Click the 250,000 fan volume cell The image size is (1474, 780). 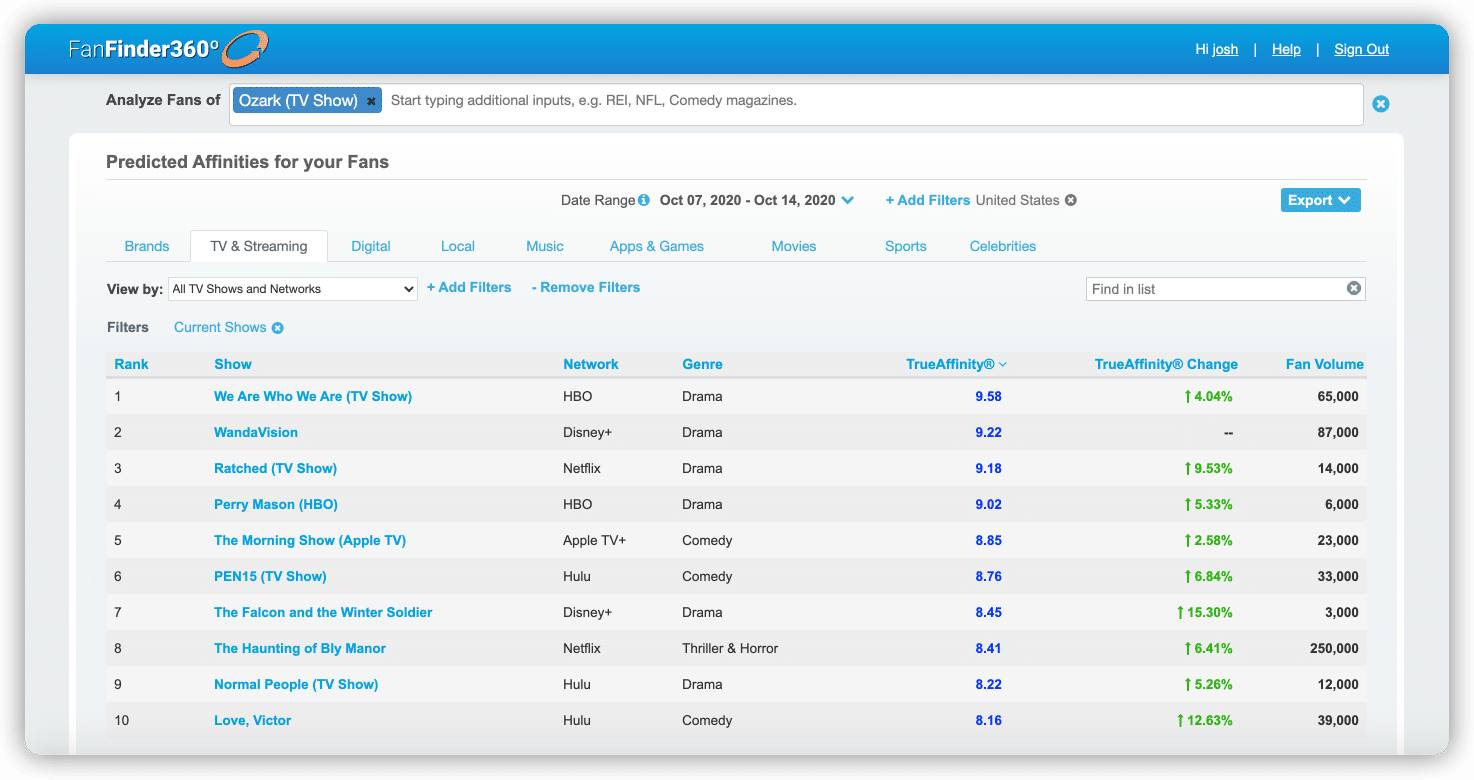click(1334, 648)
